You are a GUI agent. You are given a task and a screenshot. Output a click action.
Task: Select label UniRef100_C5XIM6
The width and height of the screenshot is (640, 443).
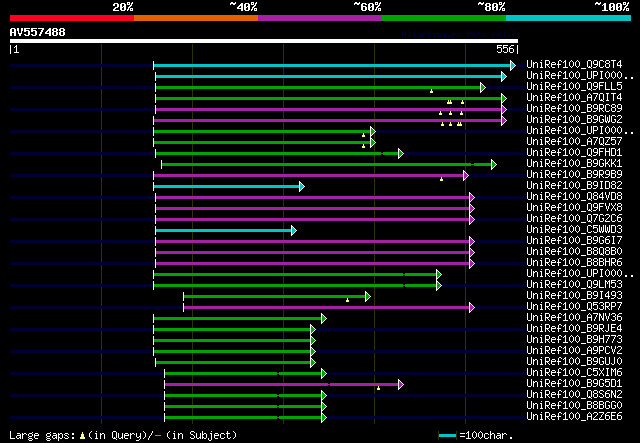coord(574,373)
